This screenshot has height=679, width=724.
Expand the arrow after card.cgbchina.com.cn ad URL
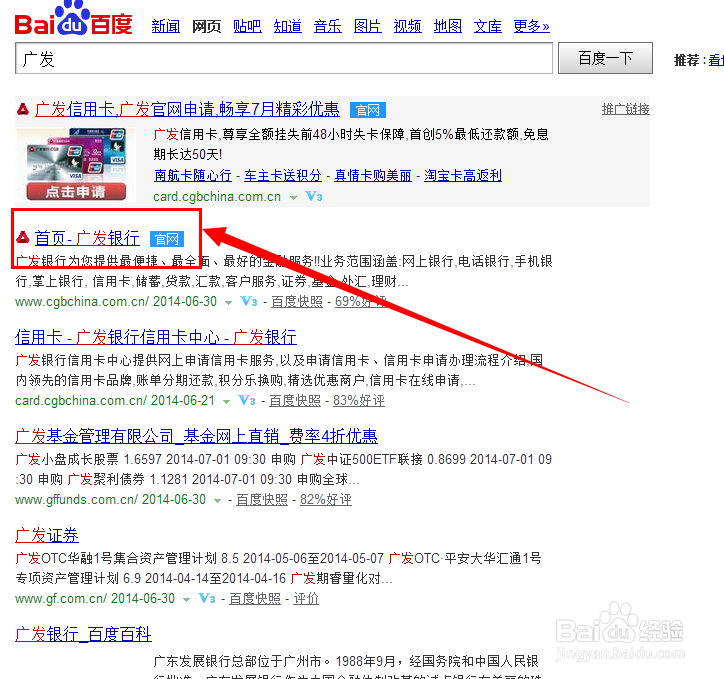[293, 198]
